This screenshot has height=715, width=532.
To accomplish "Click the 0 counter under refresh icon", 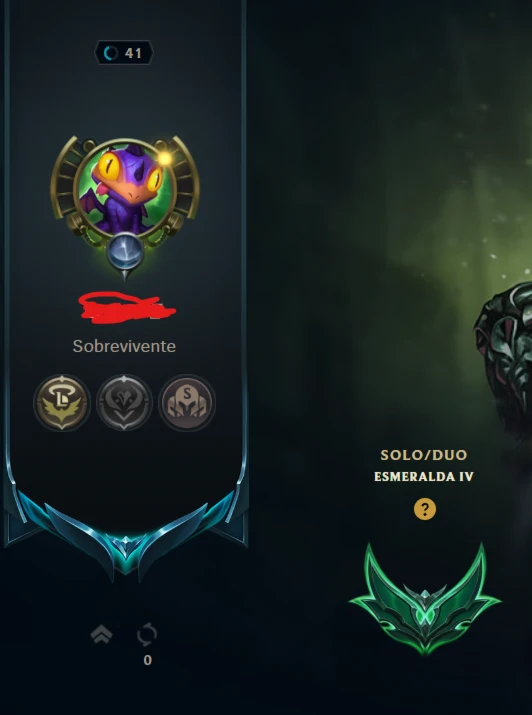I will 147,660.
